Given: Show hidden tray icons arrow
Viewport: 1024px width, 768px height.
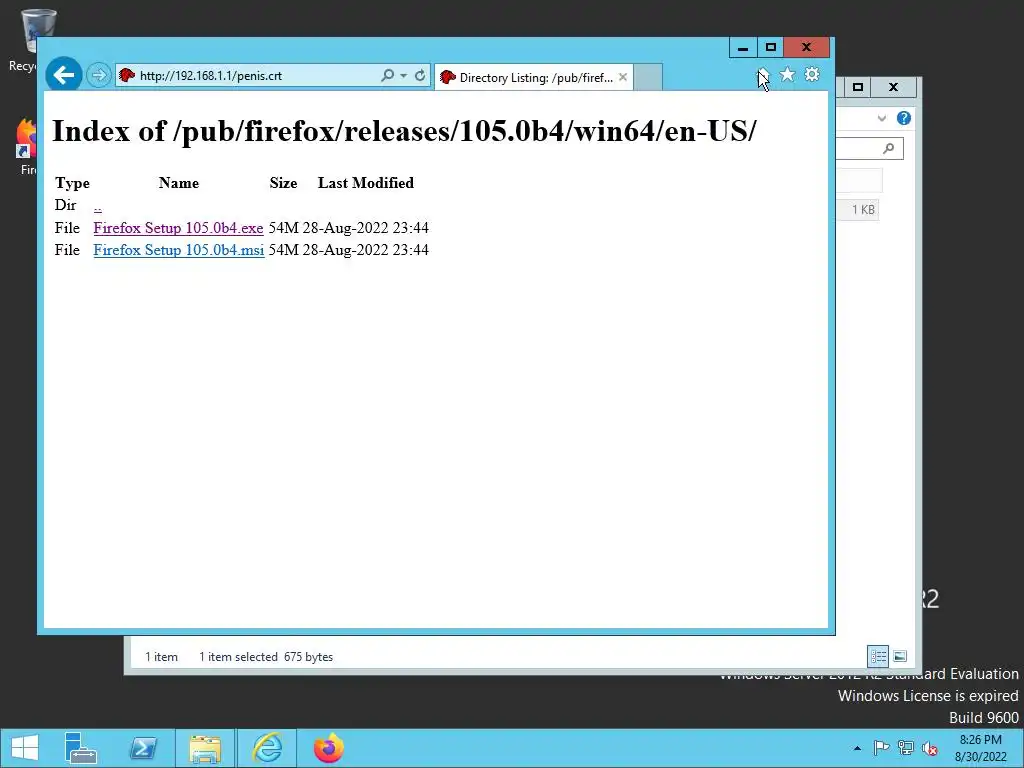Looking at the screenshot, I should [857, 748].
